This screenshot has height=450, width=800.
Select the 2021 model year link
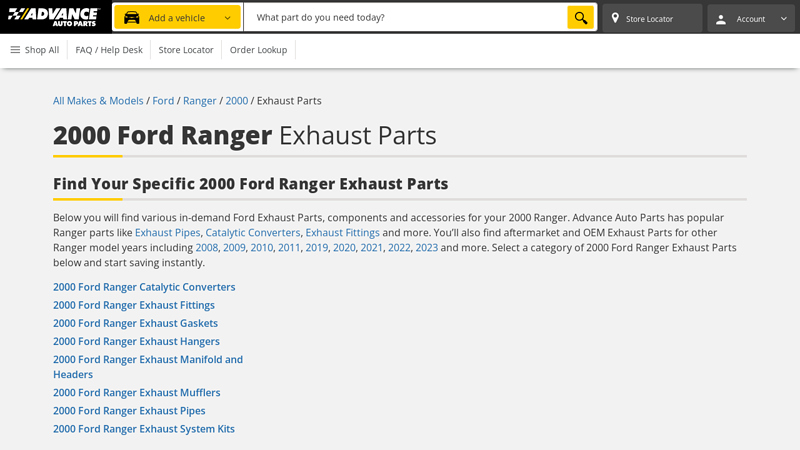371,247
